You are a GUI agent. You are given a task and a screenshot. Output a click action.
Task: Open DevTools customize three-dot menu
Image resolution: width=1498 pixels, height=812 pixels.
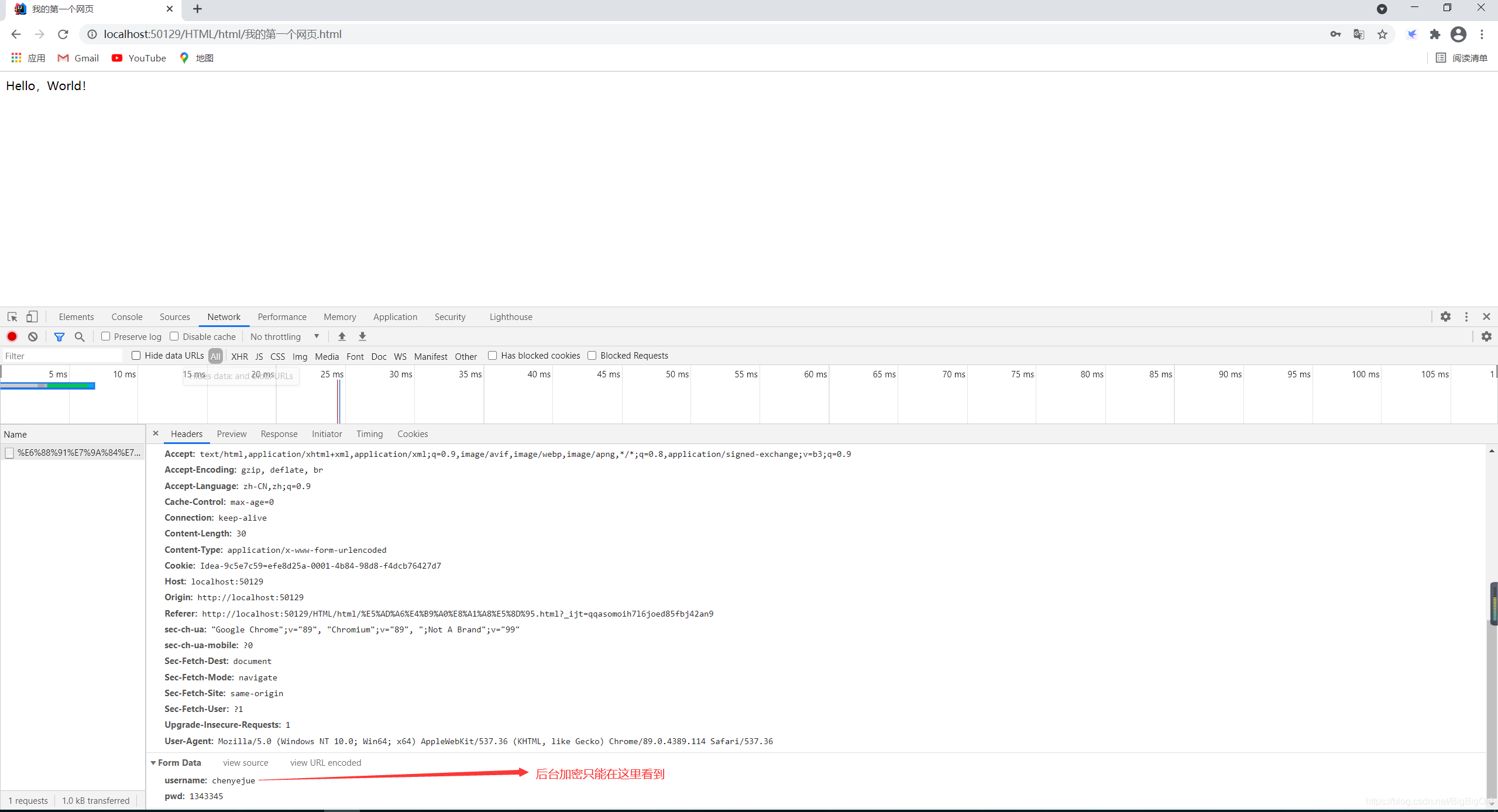1466,316
